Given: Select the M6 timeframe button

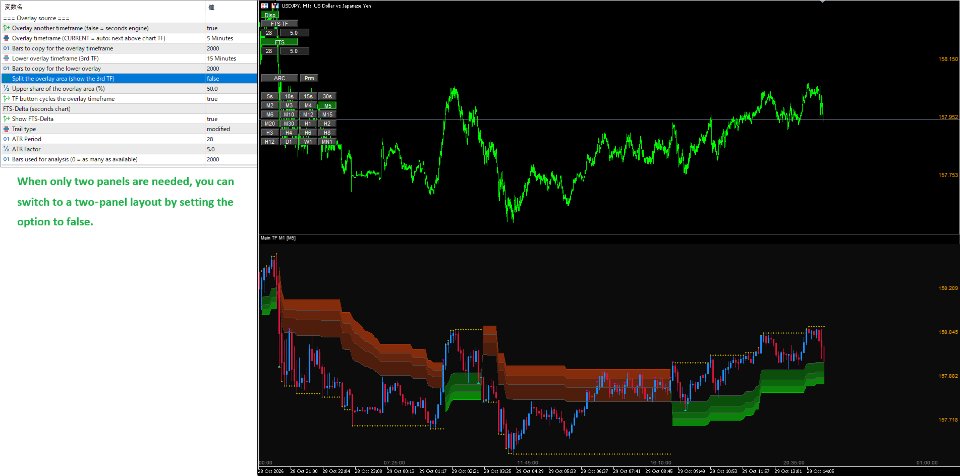Looking at the screenshot, I should [x=270, y=114].
